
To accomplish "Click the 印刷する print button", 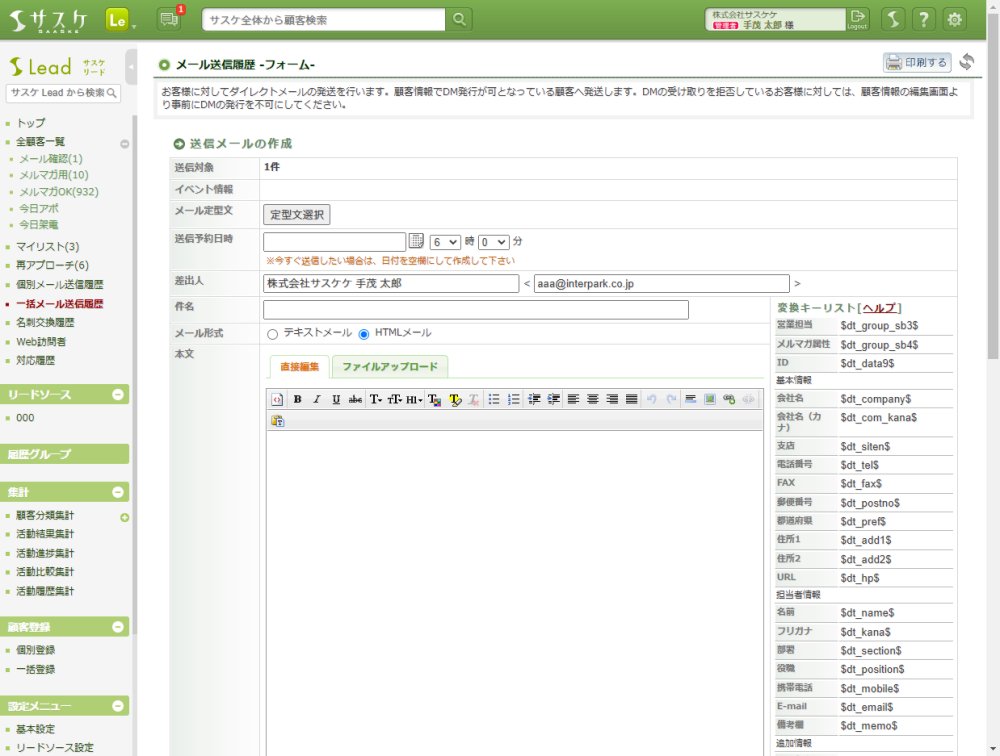I will click(917, 63).
